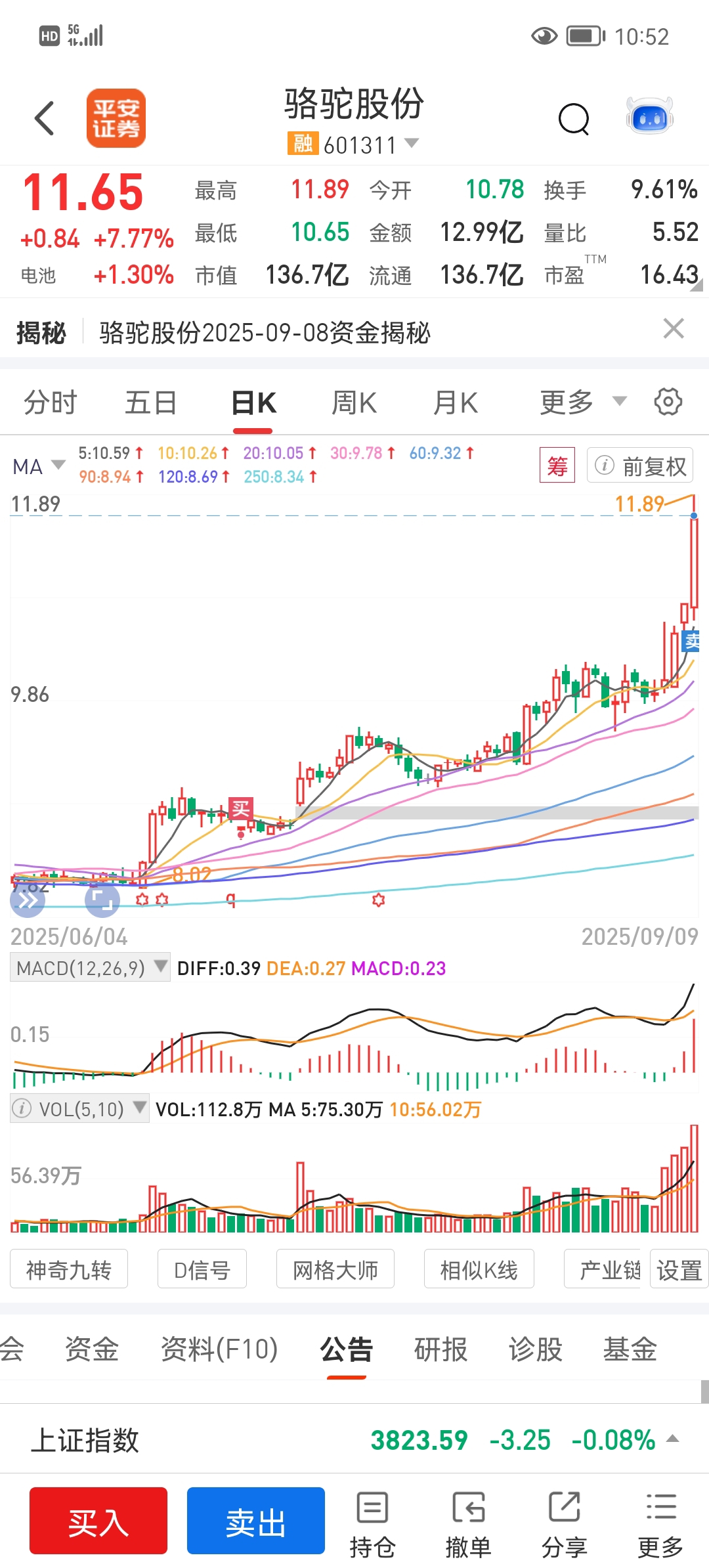Tap the 量比 5.52 value

coord(675,232)
